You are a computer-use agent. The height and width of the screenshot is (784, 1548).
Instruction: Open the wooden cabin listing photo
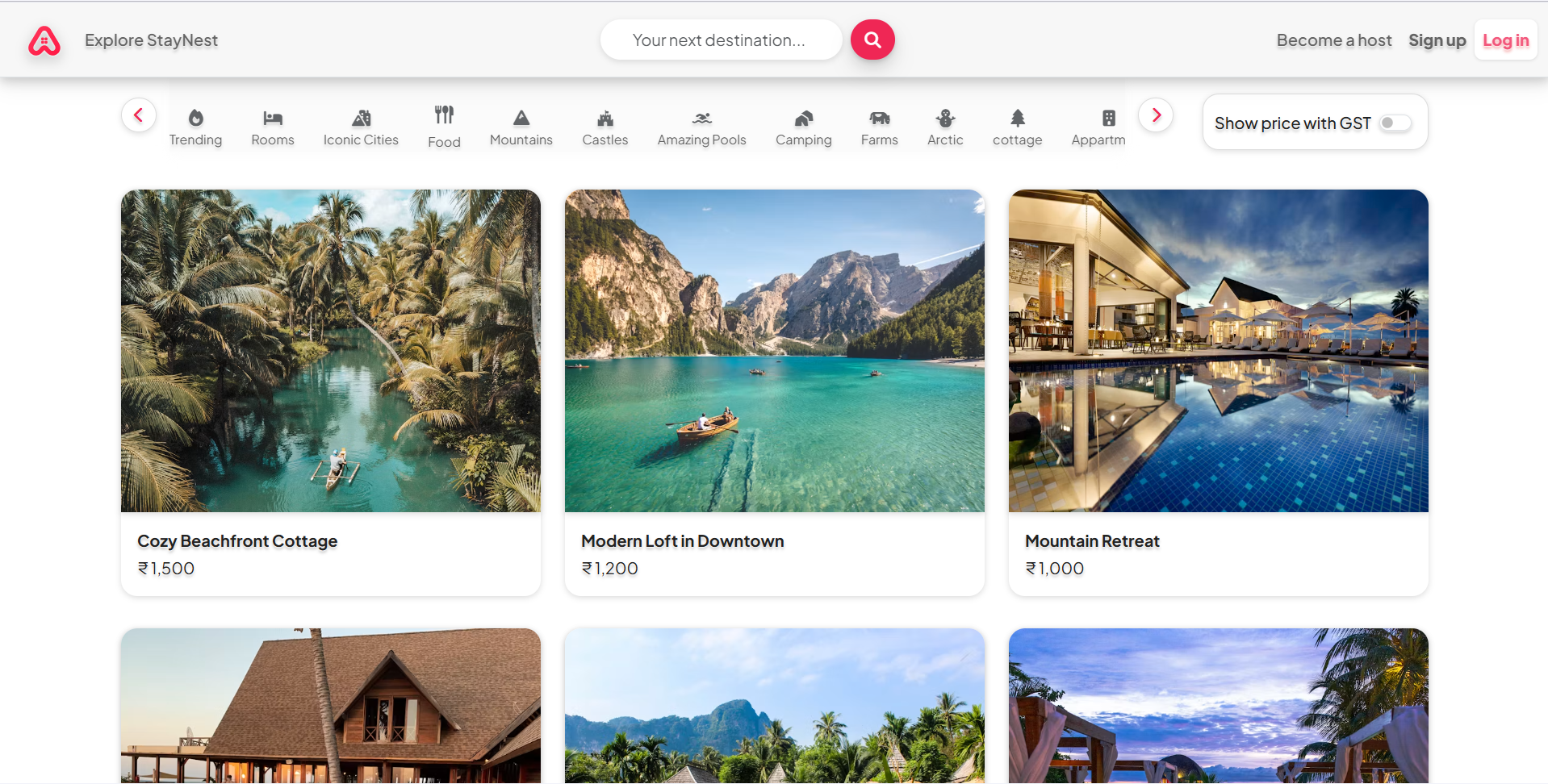331,706
